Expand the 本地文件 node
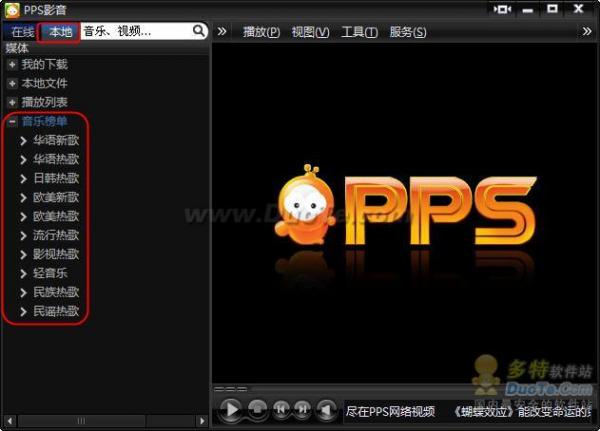Image resolution: width=600 pixels, height=431 pixels. click(12, 83)
